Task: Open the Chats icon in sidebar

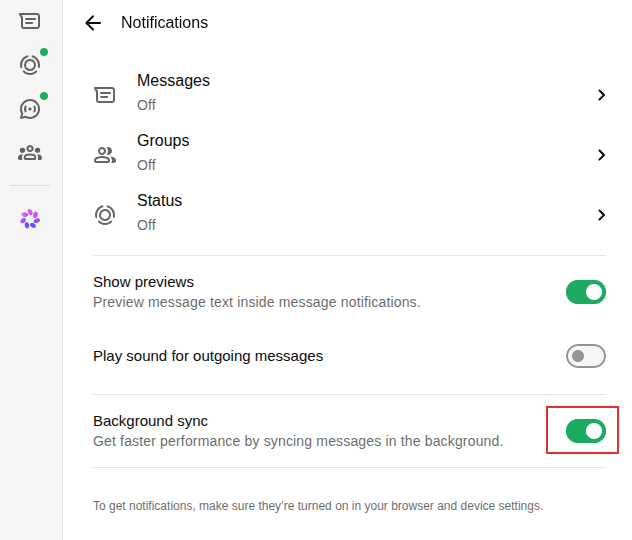Action: point(30,21)
